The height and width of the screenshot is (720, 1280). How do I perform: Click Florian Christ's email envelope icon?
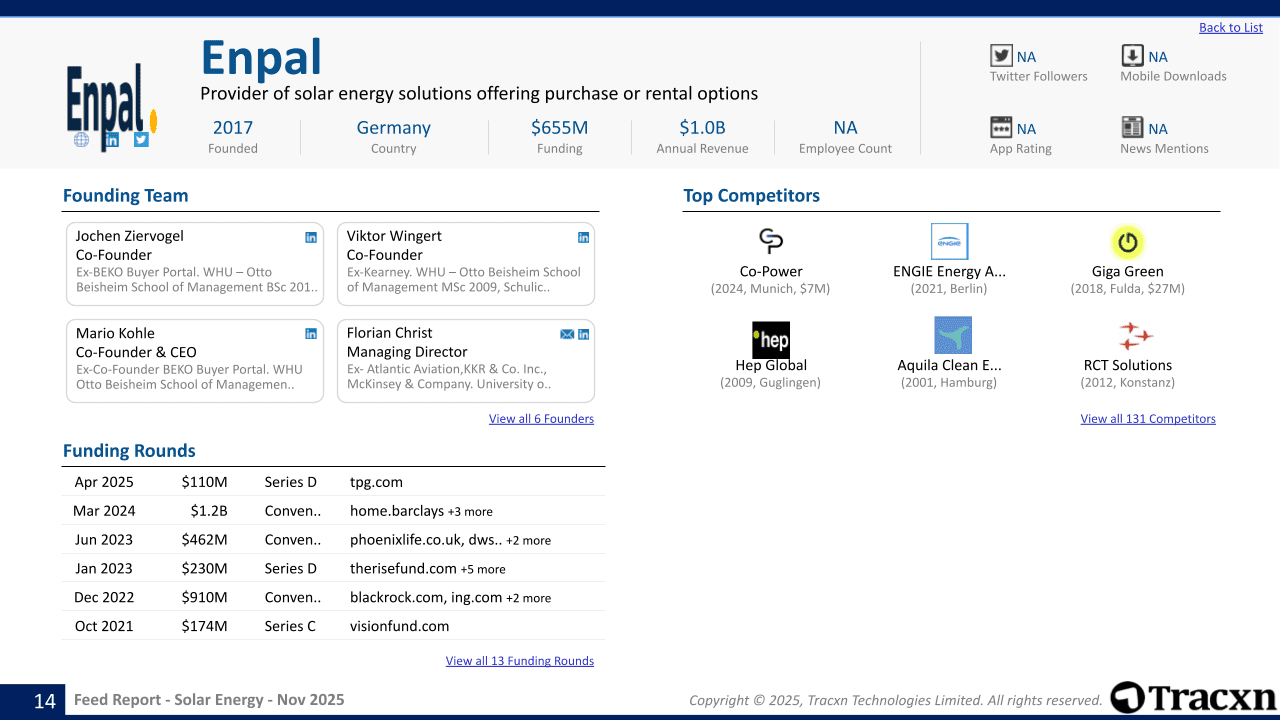[x=567, y=334]
